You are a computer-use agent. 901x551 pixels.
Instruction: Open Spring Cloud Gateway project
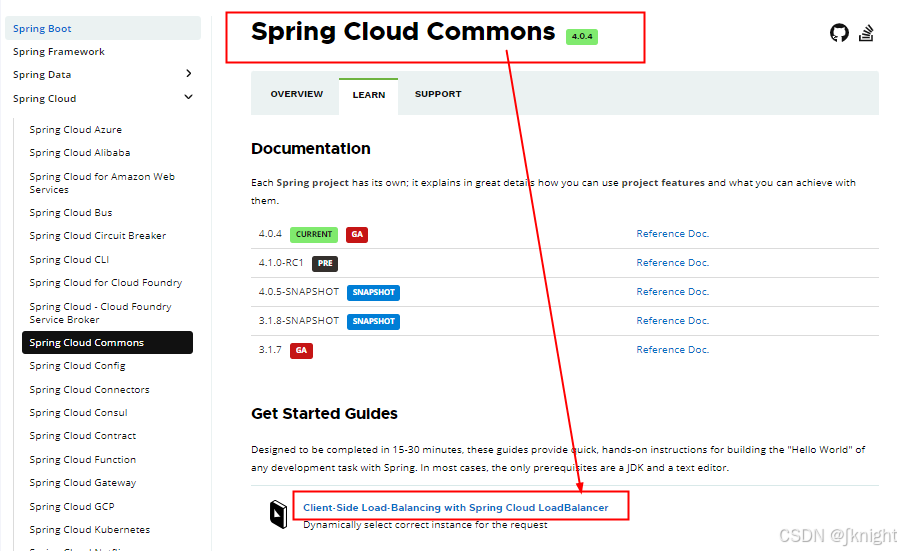(82, 483)
